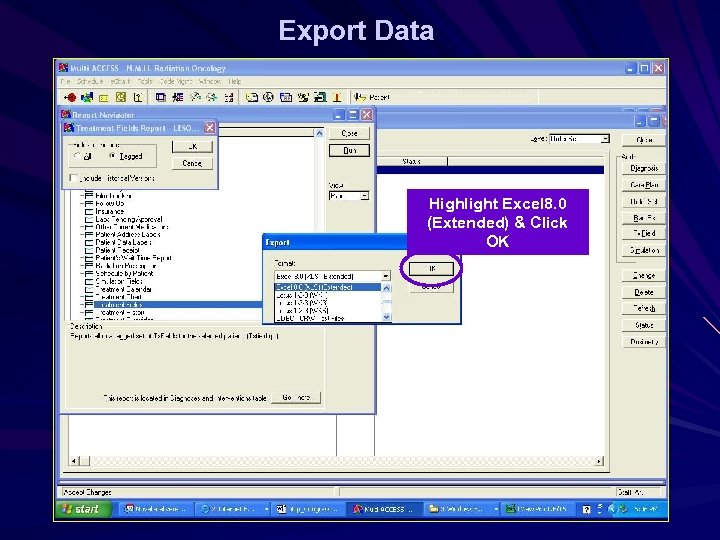Click the Change button

click(644, 276)
